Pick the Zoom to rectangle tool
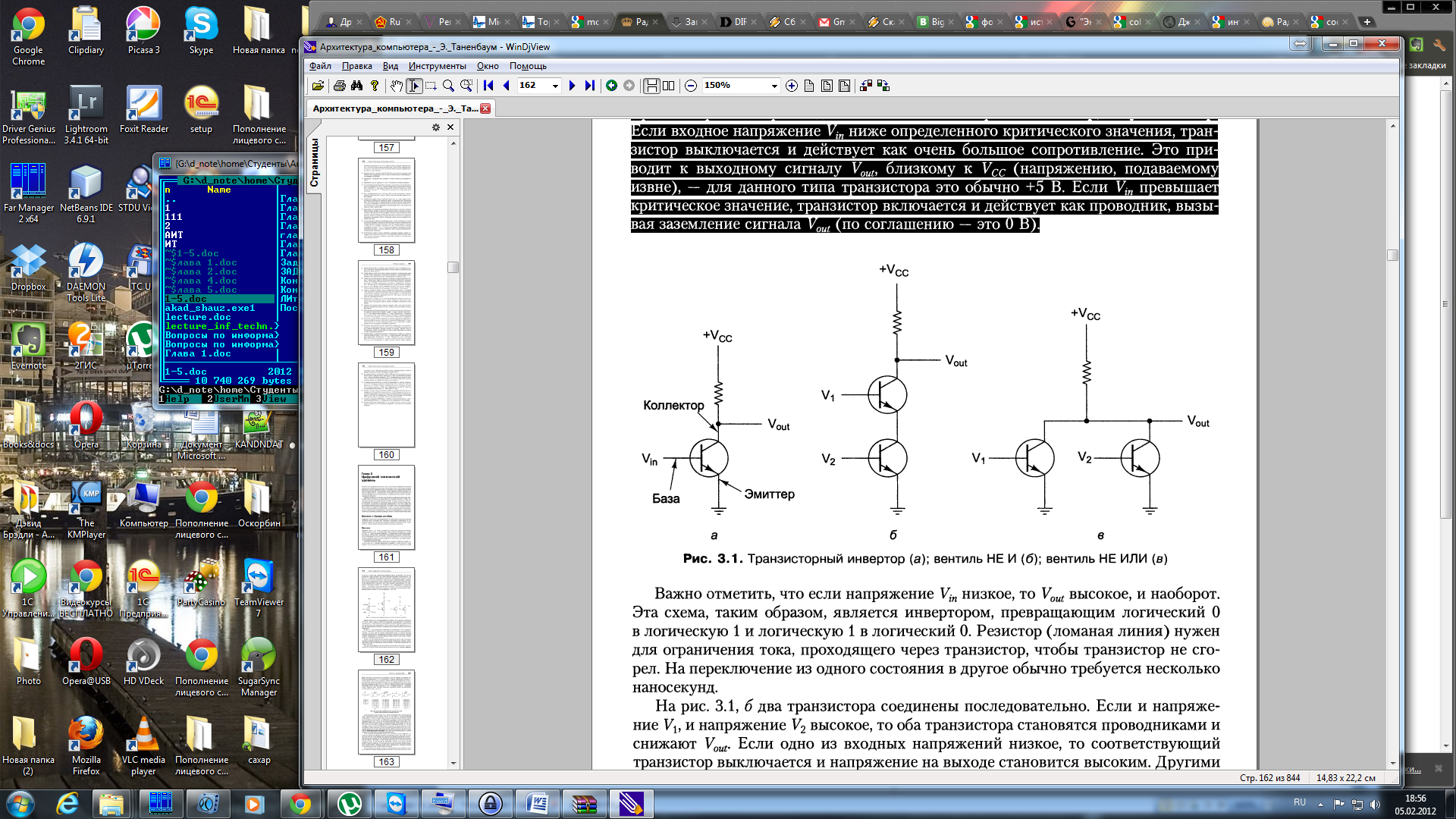This screenshot has height=819, width=1456. click(466, 86)
